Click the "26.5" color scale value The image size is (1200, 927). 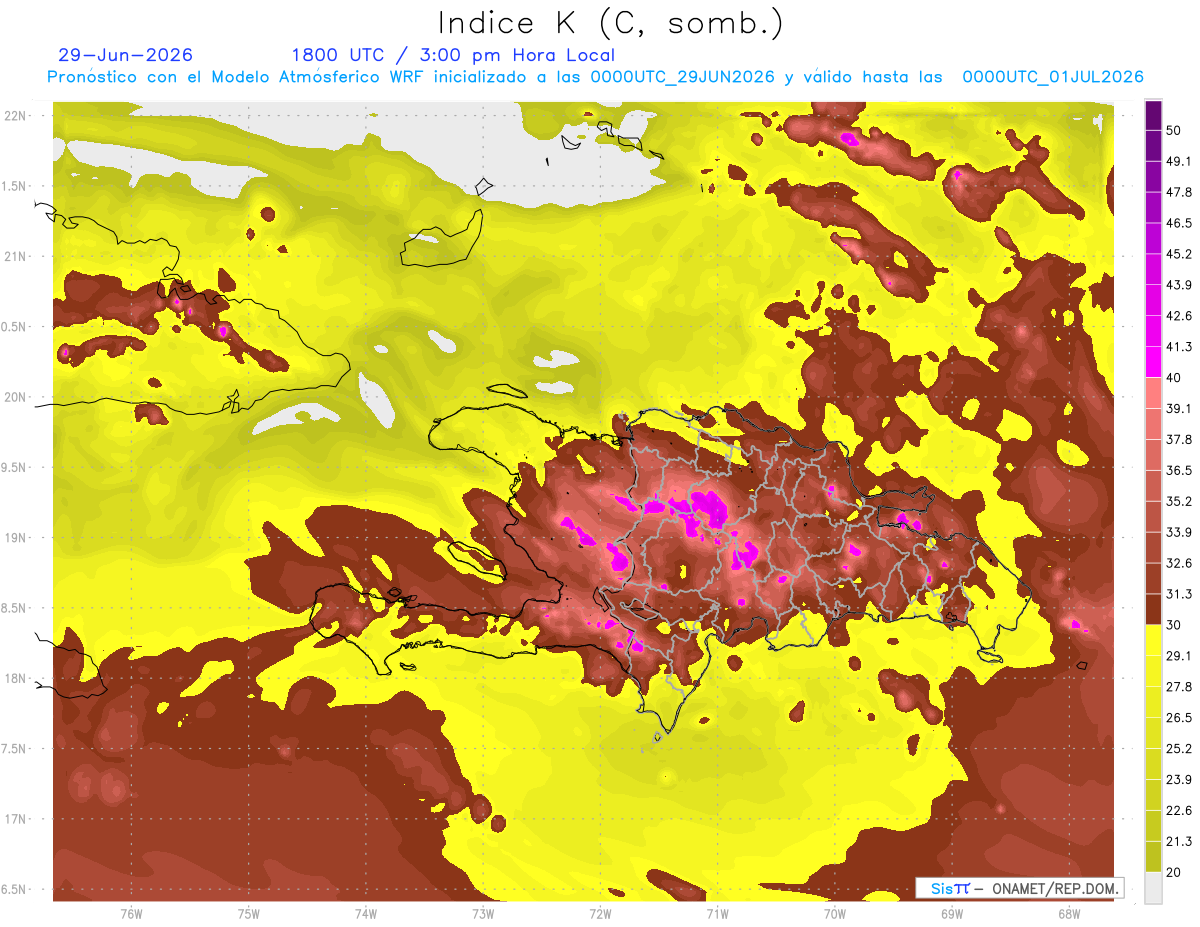click(1178, 717)
